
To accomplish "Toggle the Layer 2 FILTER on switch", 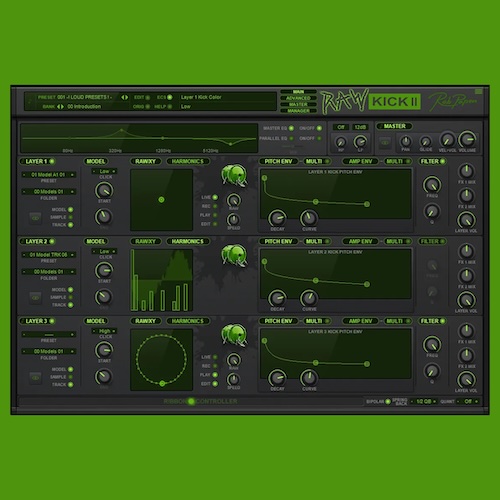I will click(442, 241).
